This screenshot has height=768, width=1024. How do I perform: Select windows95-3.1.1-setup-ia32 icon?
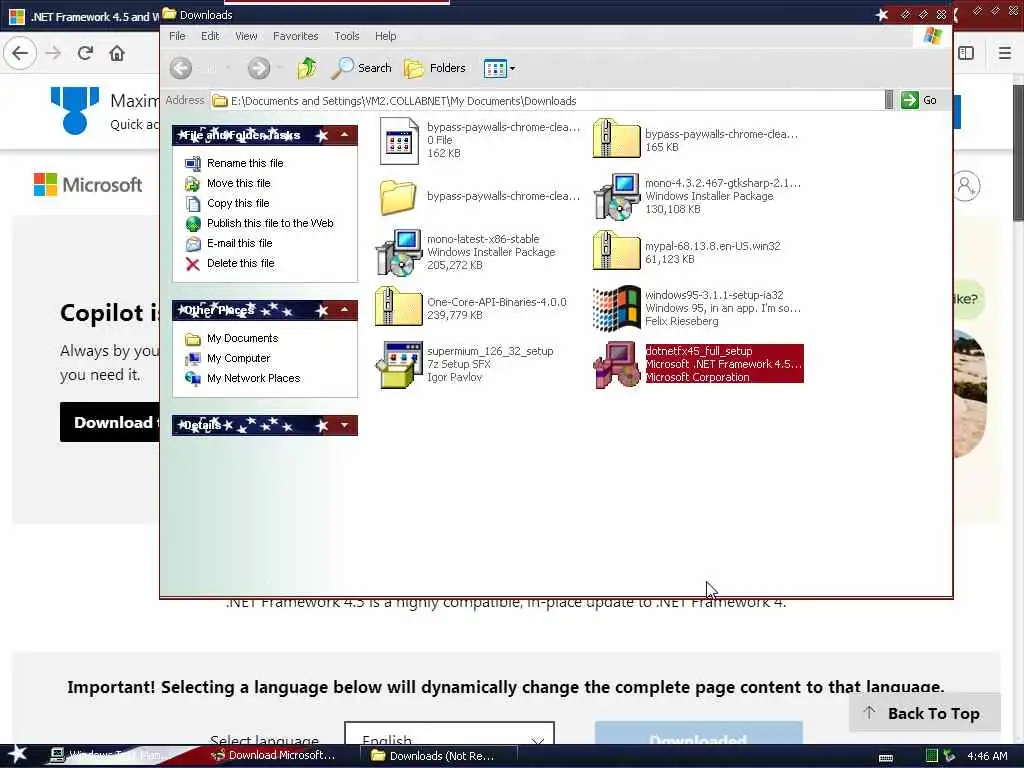pyautogui.click(x=616, y=308)
